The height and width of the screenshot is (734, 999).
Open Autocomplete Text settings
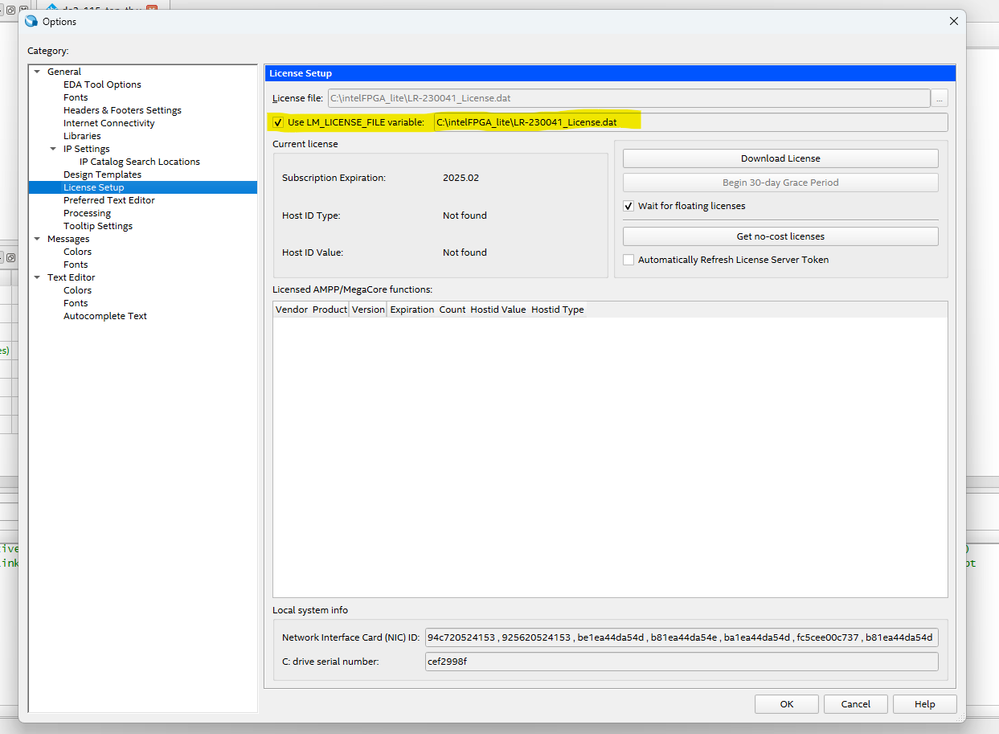(x=104, y=316)
